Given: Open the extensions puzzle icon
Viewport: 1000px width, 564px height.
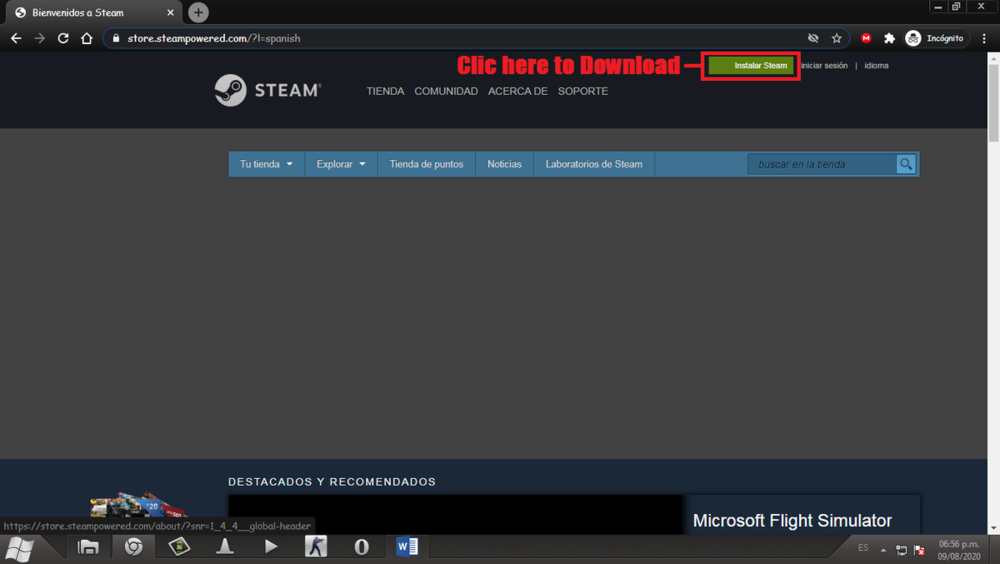Looking at the screenshot, I should point(889,38).
